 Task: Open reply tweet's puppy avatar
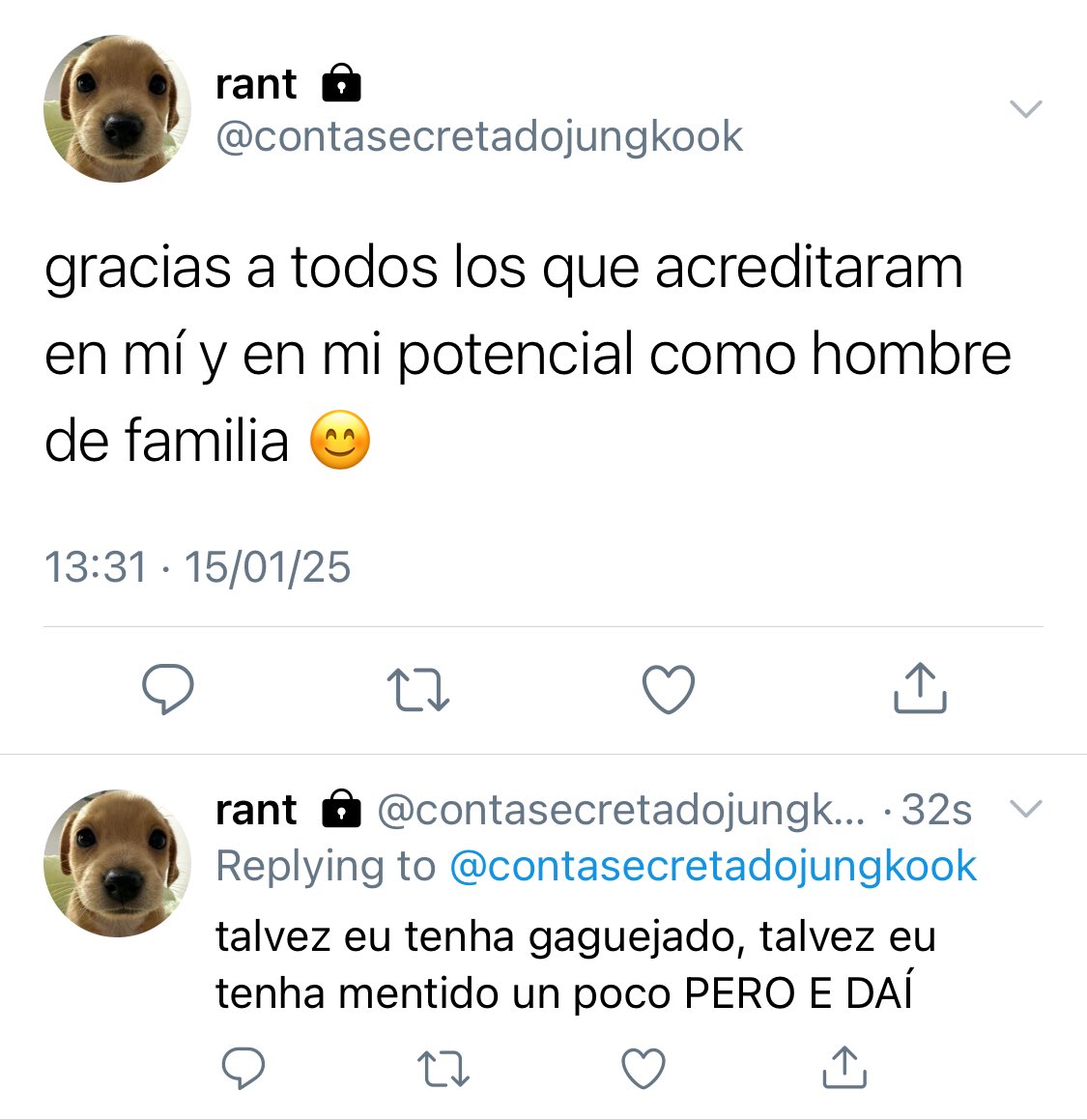117,863
